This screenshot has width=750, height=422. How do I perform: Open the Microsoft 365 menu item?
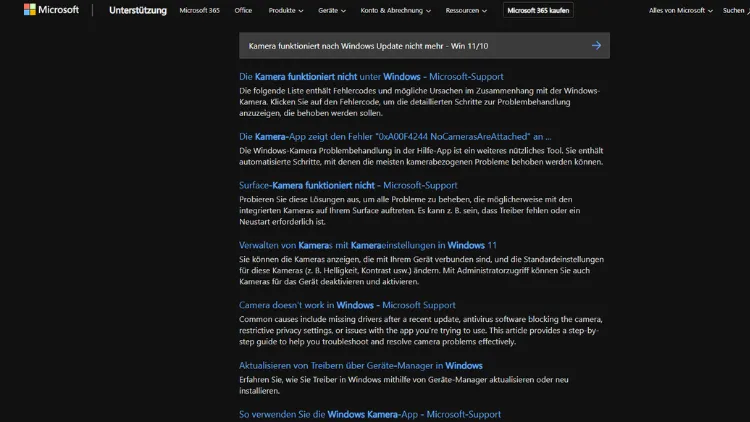pyautogui.click(x=199, y=10)
